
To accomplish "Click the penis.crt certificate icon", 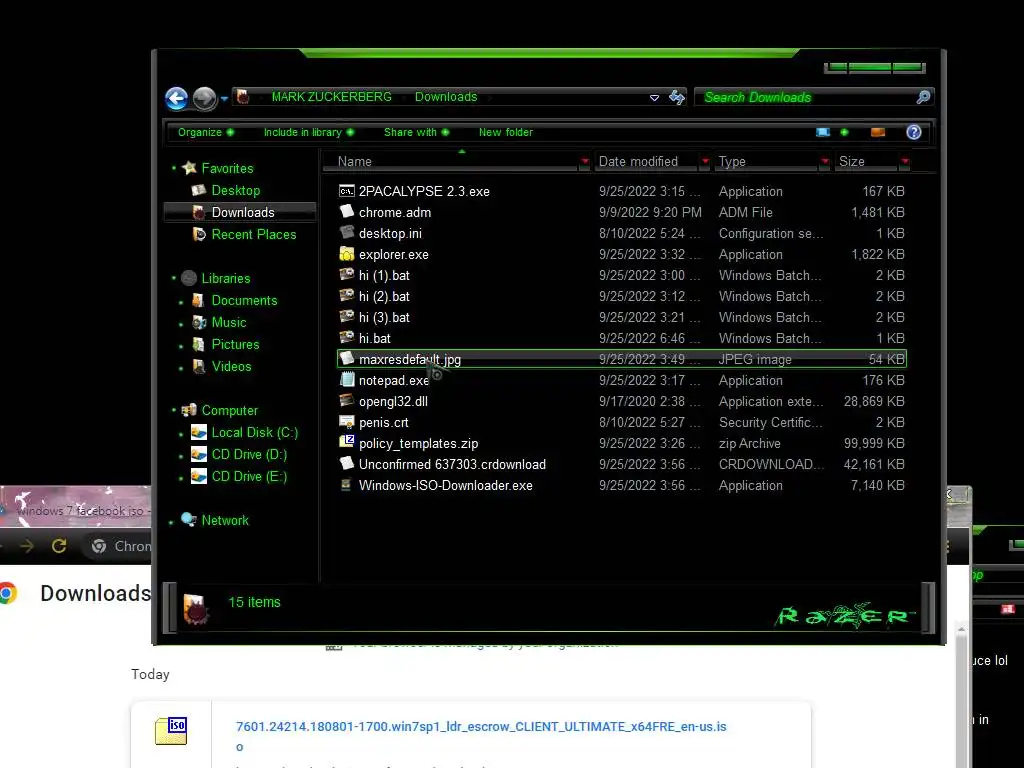I will click(x=347, y=422).
